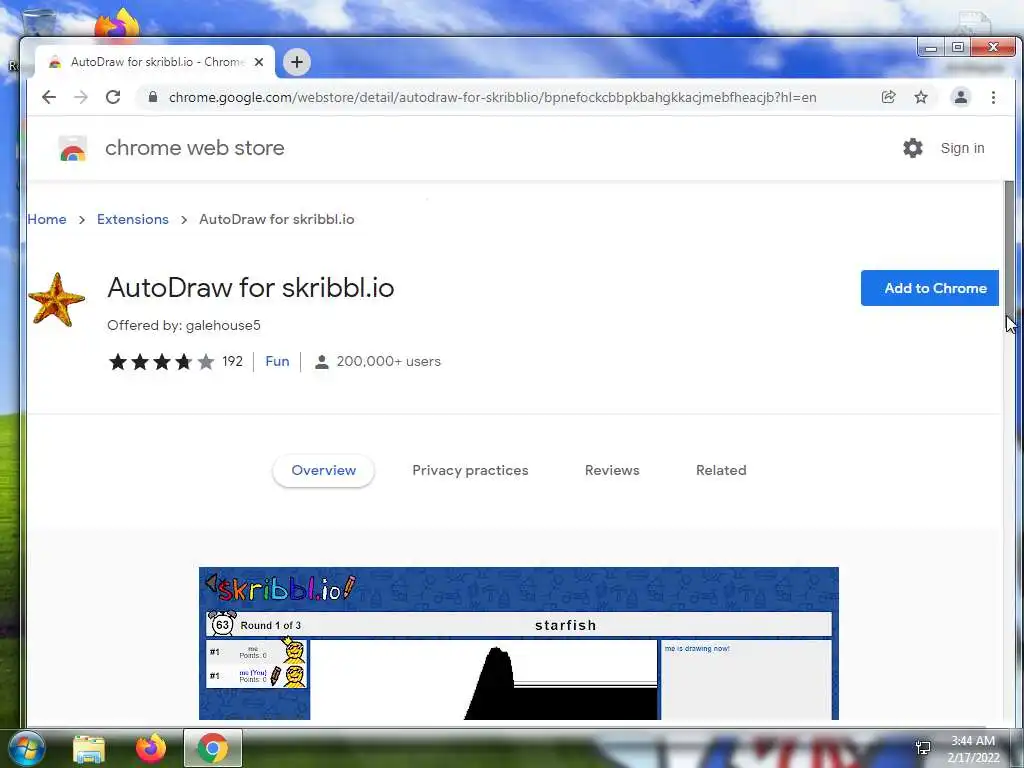Open File Explorer from the taskbar
This screenshot has height=768, width=1024.
[89, 748]
